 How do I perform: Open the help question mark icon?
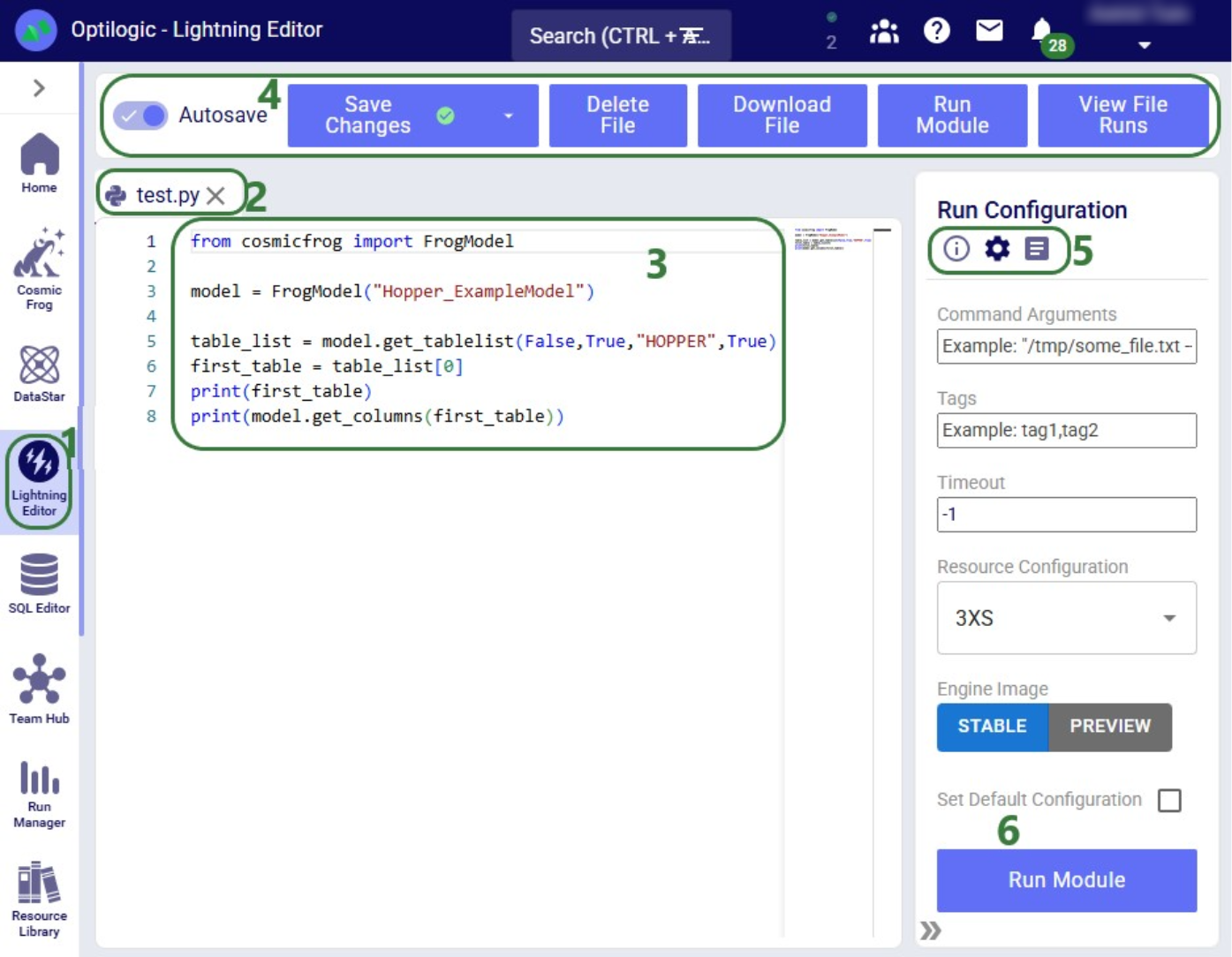(936, 31)
